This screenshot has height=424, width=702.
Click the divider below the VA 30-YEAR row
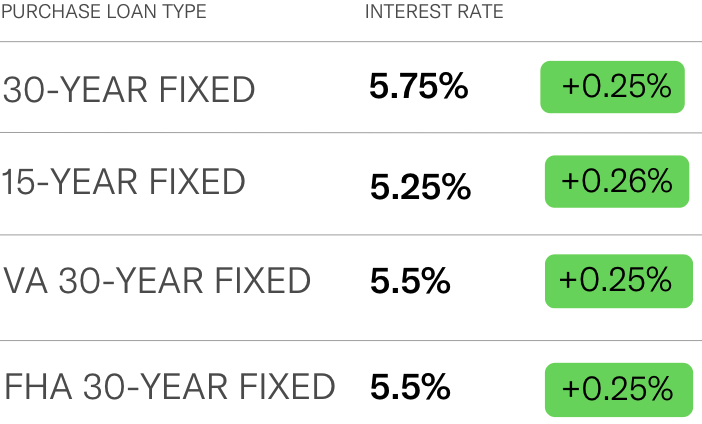point(351,340)
